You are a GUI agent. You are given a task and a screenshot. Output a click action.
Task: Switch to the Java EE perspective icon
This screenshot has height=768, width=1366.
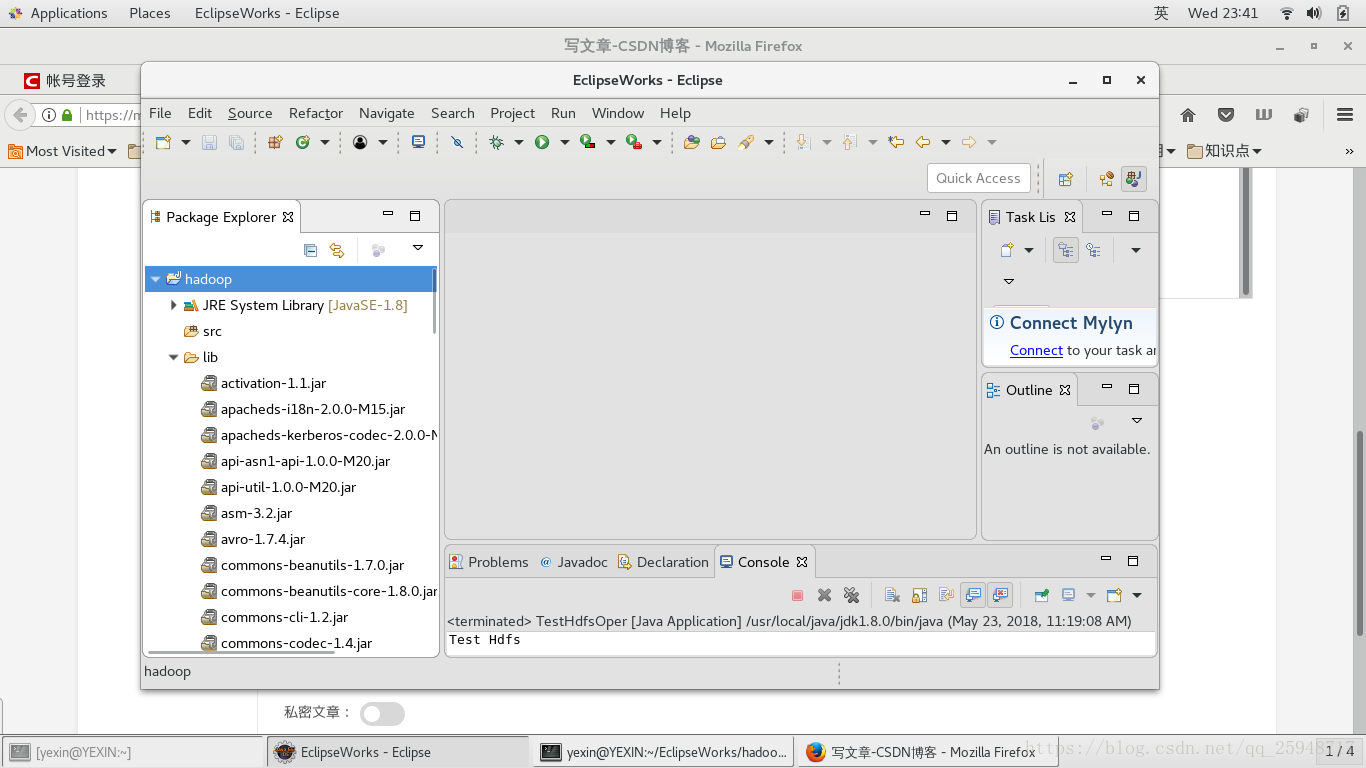click(x=1107, y=179)
